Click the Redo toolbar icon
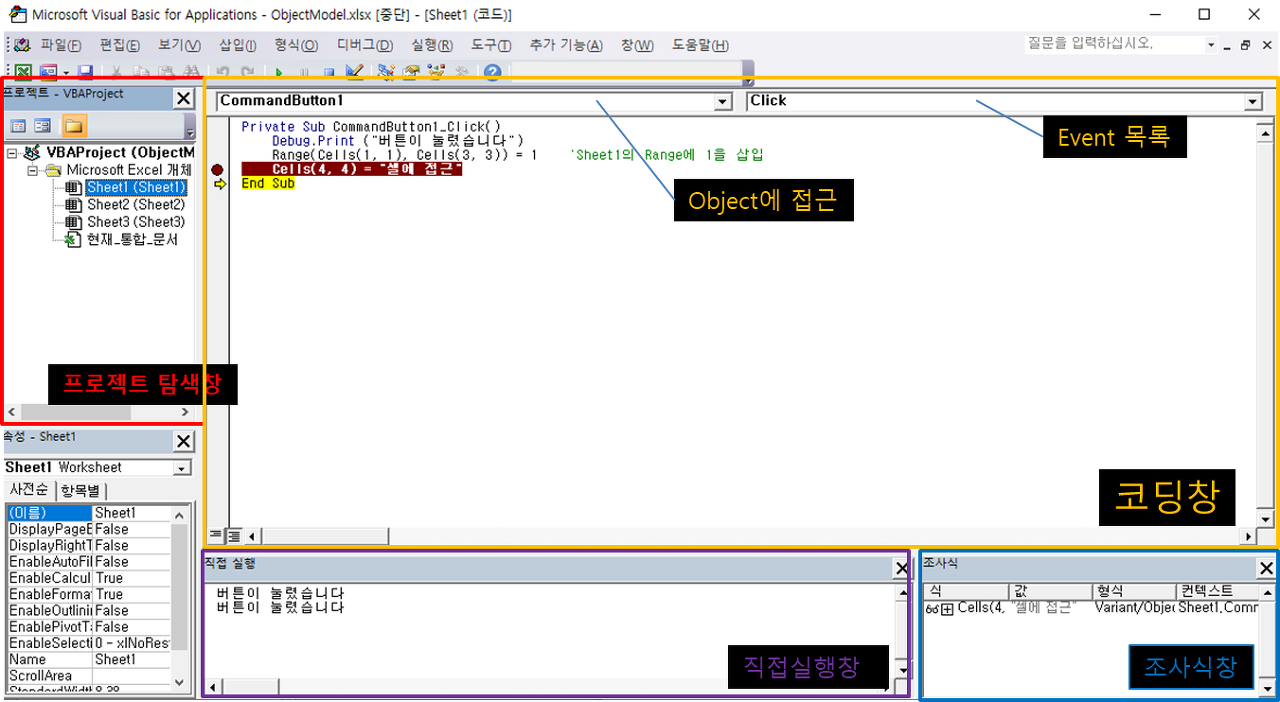The width and height of the screenshot is (1280, 702). click(x=247, y=72)
